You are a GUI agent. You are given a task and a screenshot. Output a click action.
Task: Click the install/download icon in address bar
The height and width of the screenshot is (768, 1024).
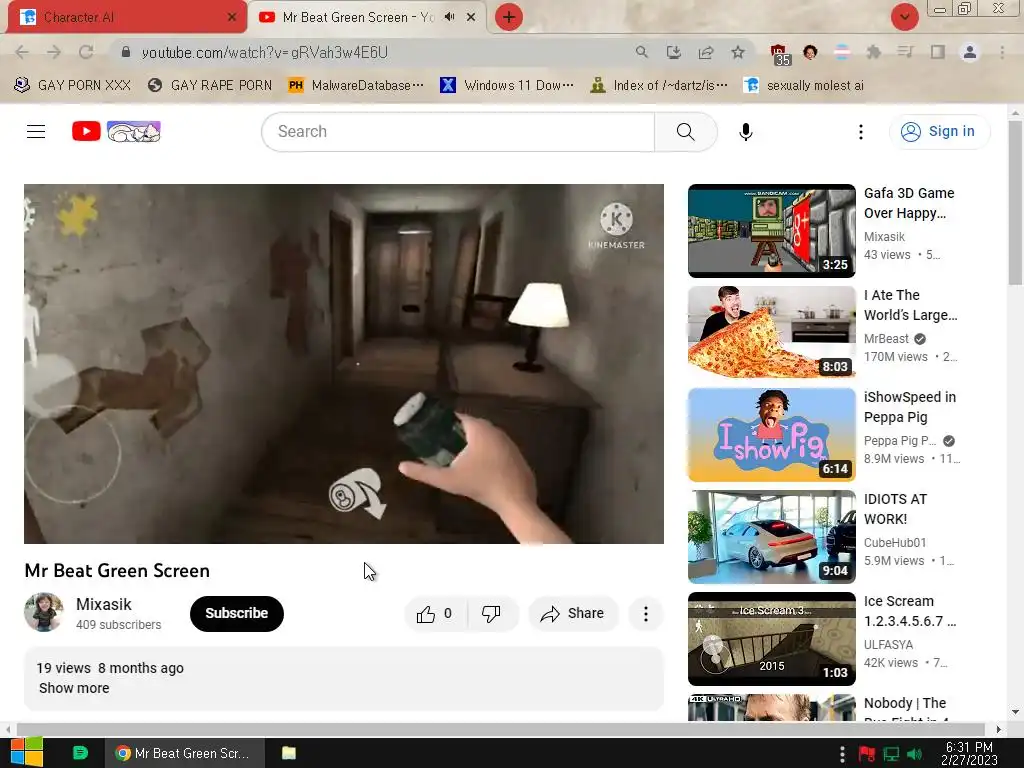pyautogui.click(x=673, y=52)
